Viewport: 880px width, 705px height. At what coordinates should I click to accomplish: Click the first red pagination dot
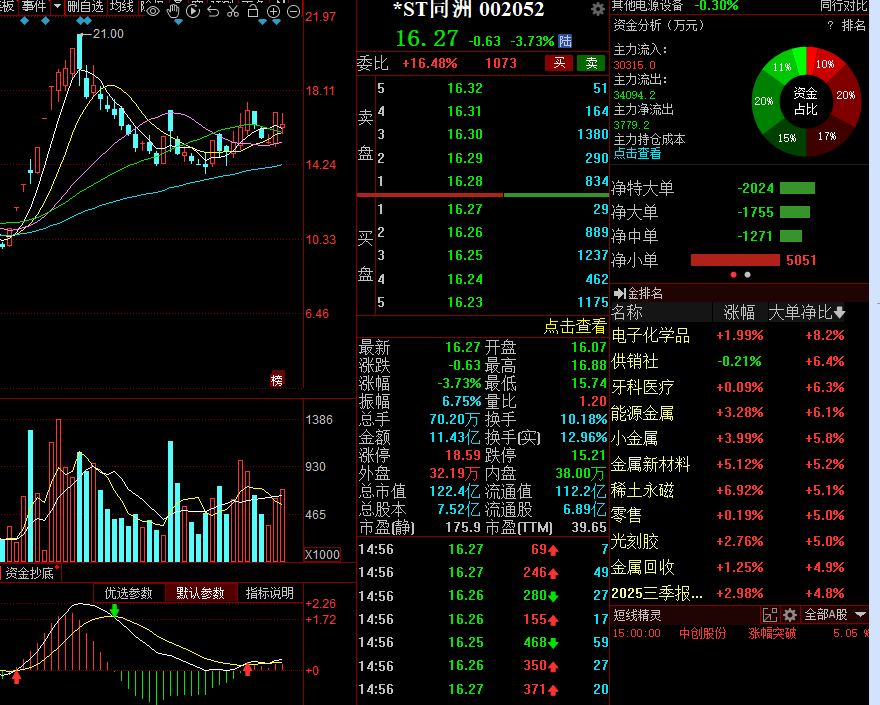point(734,274)
